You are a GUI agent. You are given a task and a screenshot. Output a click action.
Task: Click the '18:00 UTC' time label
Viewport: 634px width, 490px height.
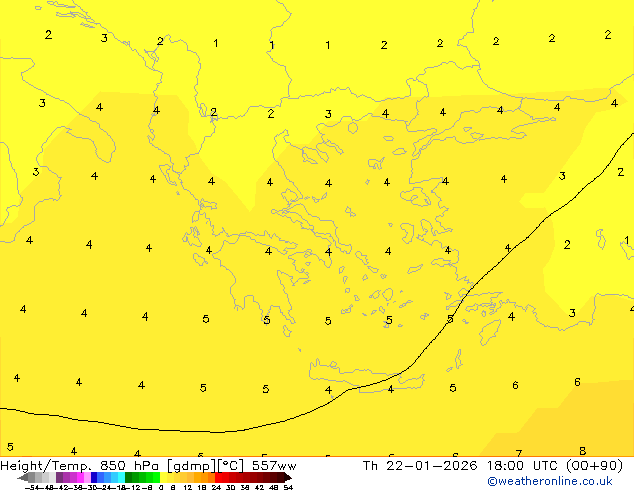[x=523, y=466]
